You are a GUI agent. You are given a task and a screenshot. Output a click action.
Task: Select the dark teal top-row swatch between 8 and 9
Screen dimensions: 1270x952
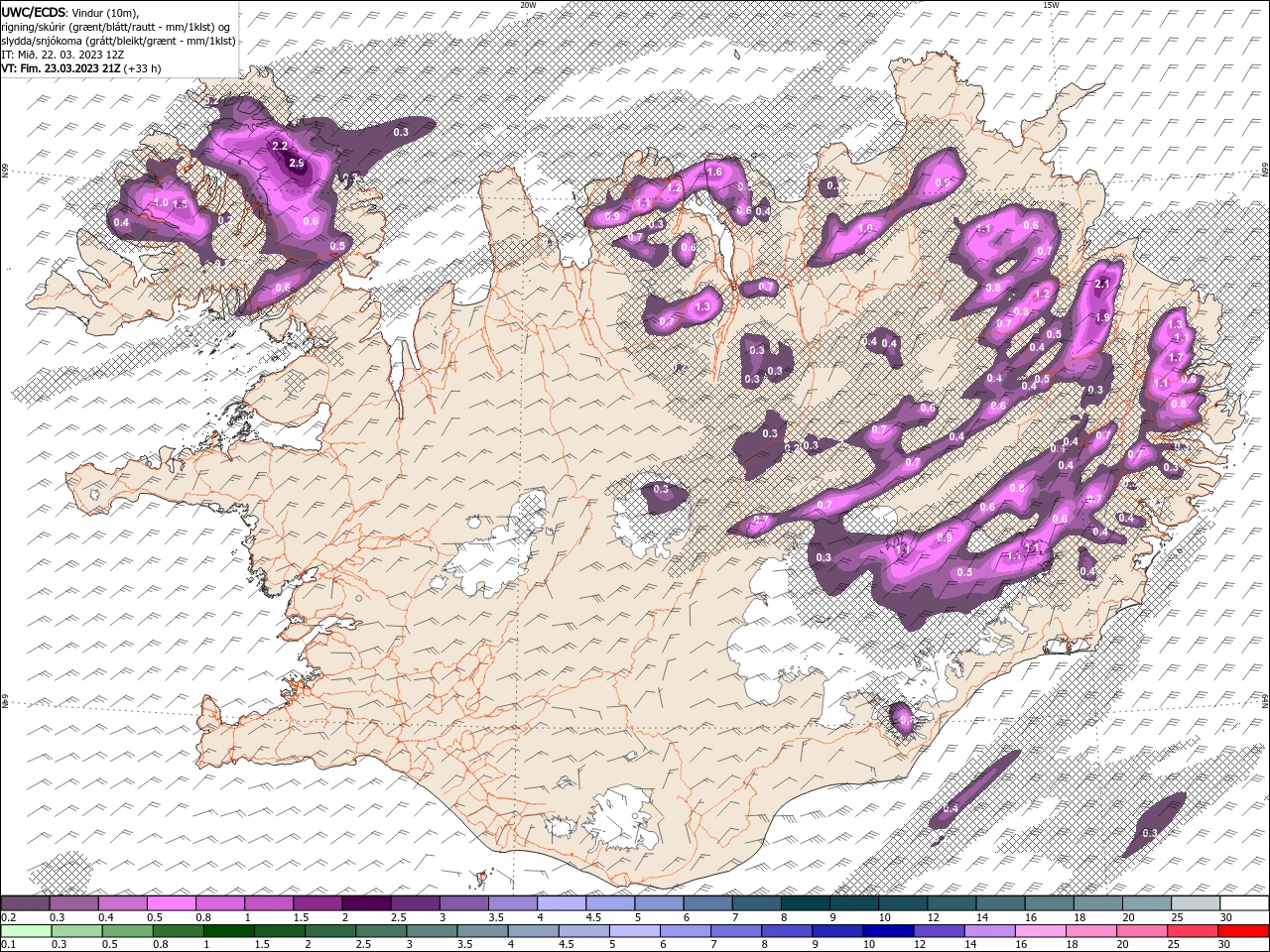[806, 902]
